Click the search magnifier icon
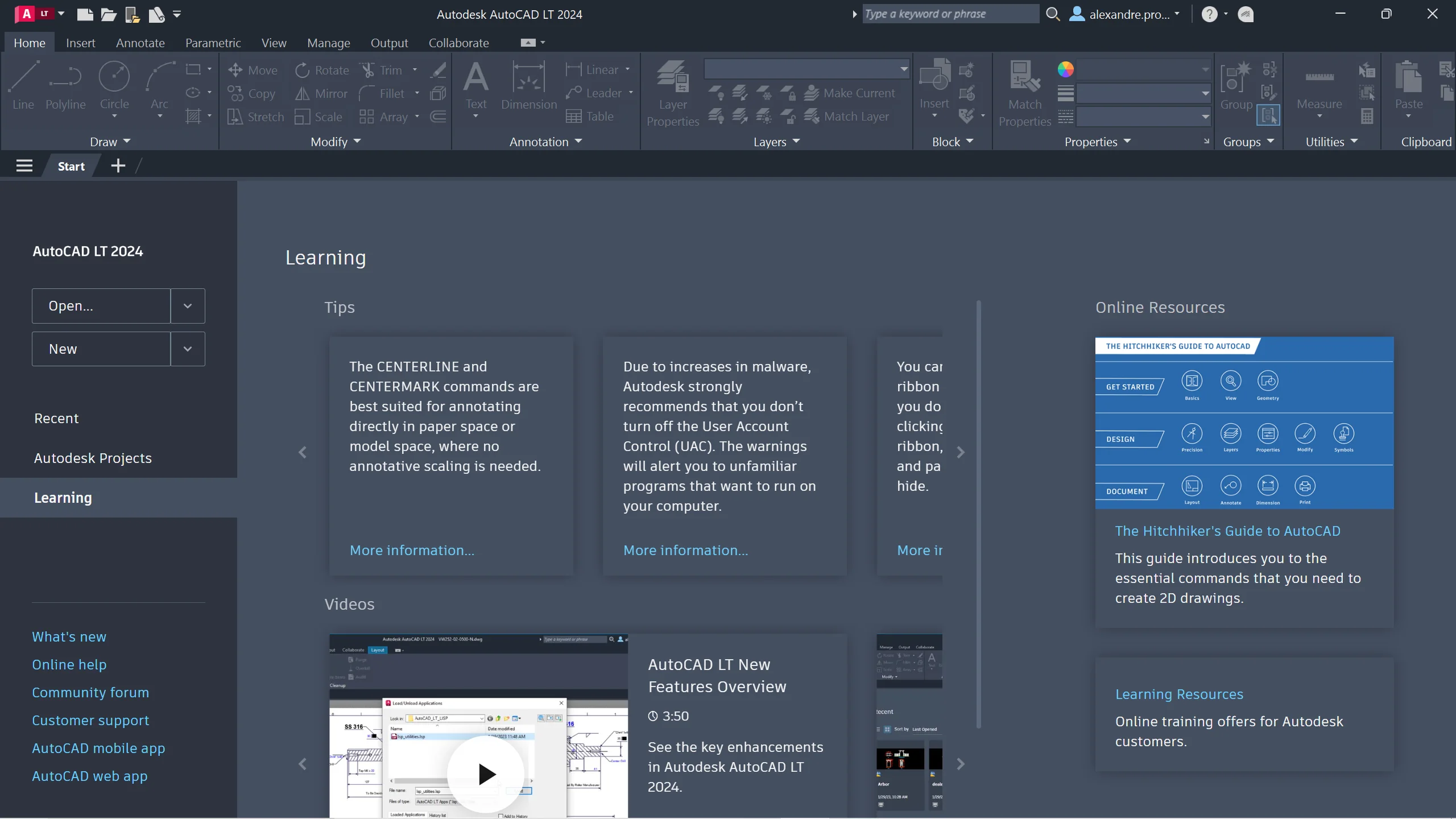This screenshot has width=1456, height=819. point(1053,14)
